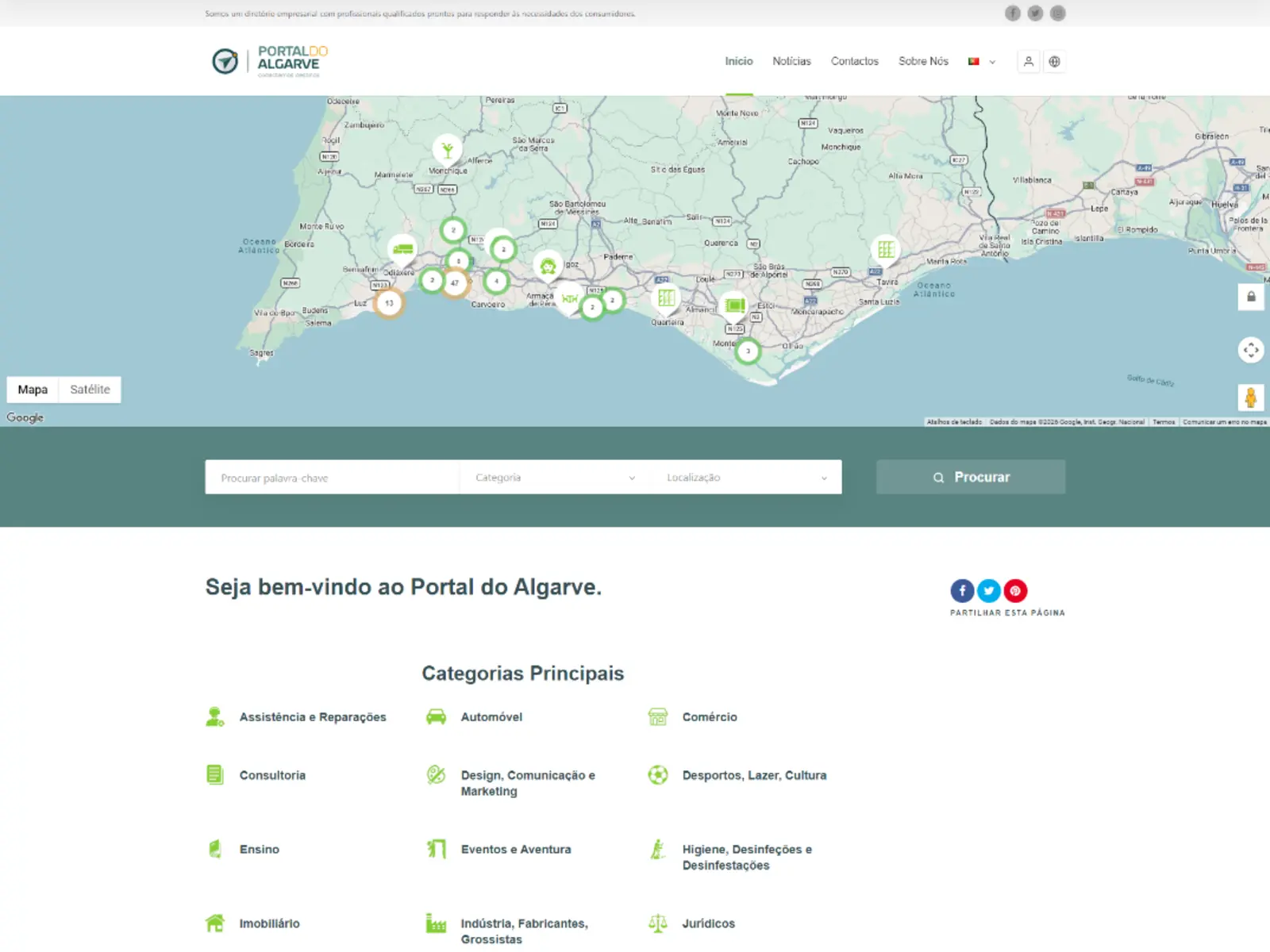Viewport: 1270px width, 952px height.
Task: Select the truck map marker near Odiáxere
Action: [403, 250]
